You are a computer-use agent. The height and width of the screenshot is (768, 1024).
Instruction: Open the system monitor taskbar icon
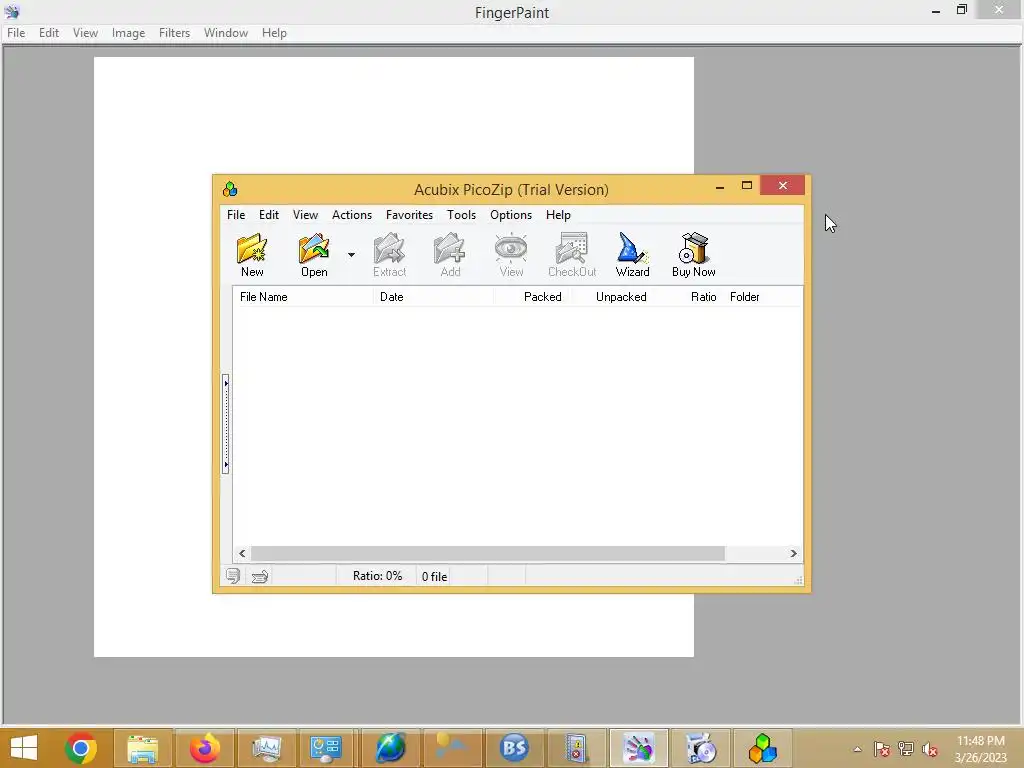tap(266, 748)
